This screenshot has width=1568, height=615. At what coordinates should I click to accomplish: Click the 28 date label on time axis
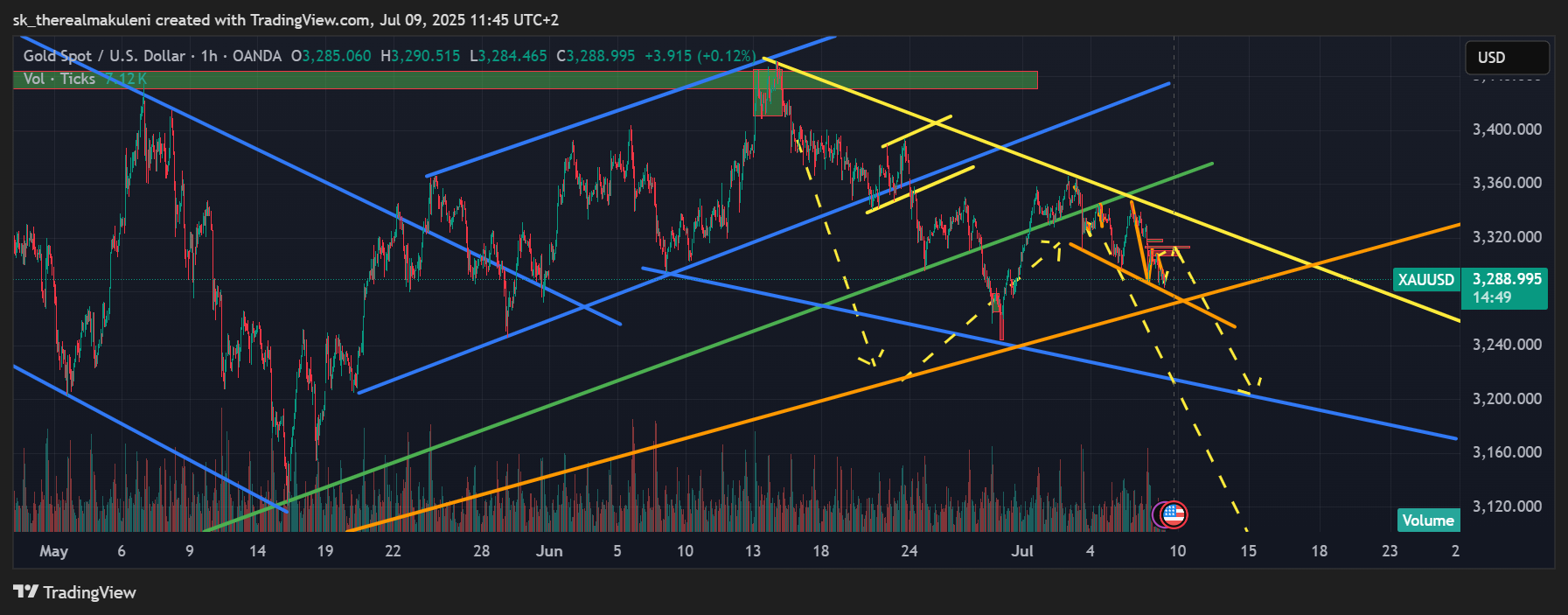point(481,551)
